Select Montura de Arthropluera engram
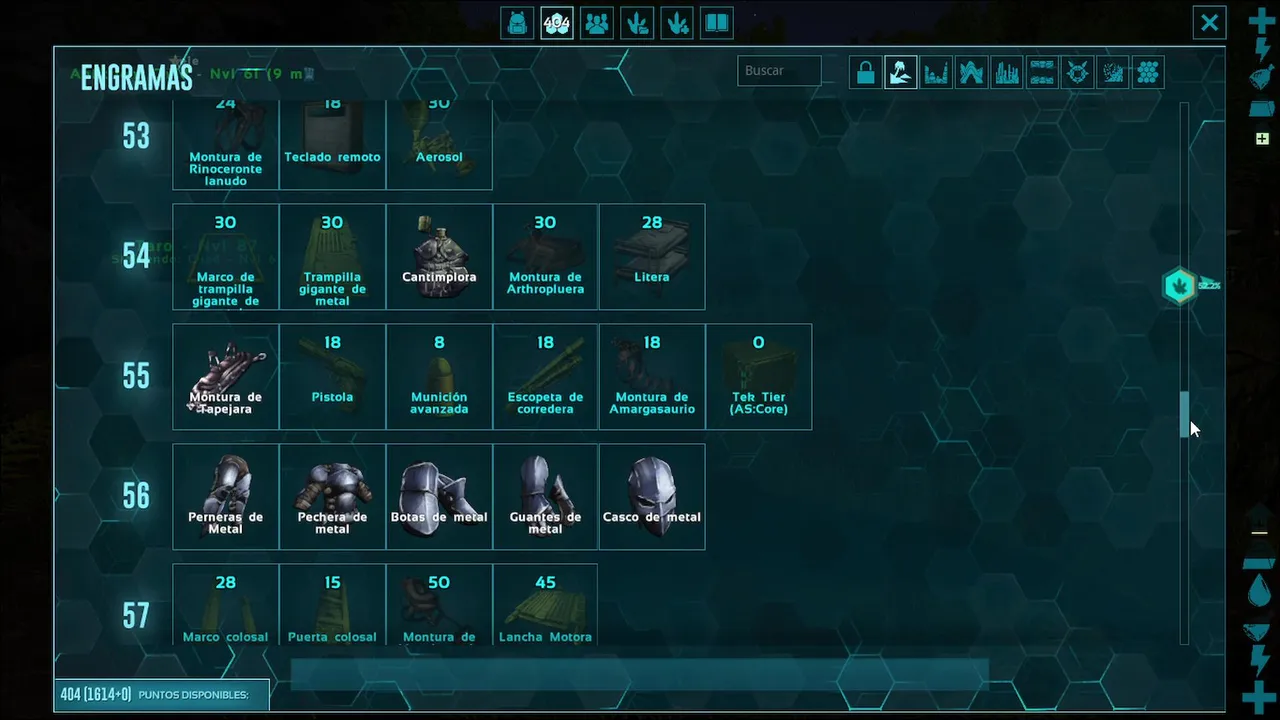Image resolution: width=1280 pixels, height=720 pixels. tap(545, 257)
